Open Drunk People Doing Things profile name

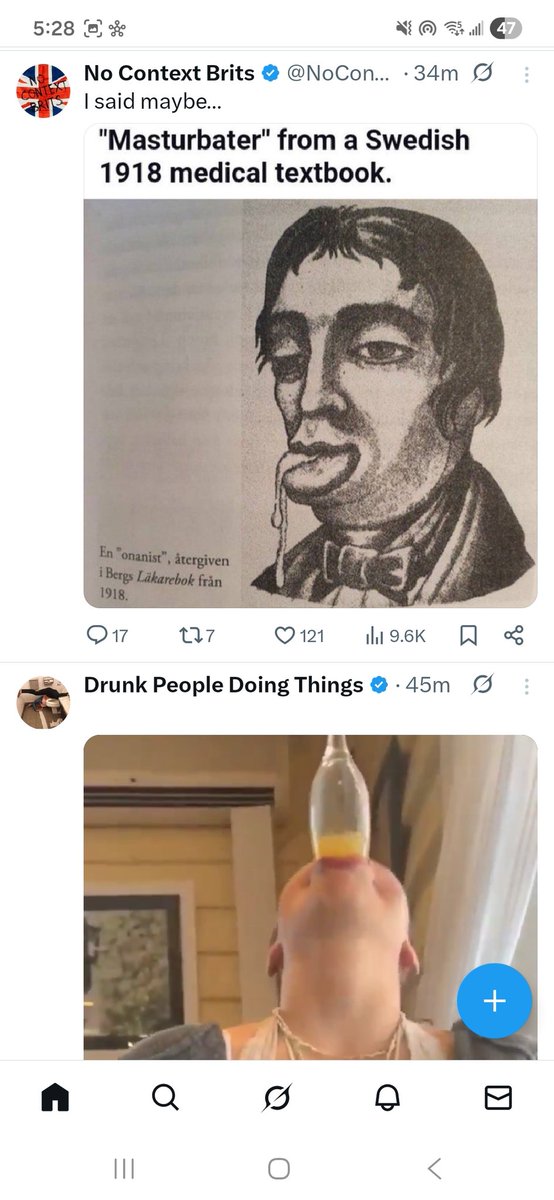pos(223,685)
